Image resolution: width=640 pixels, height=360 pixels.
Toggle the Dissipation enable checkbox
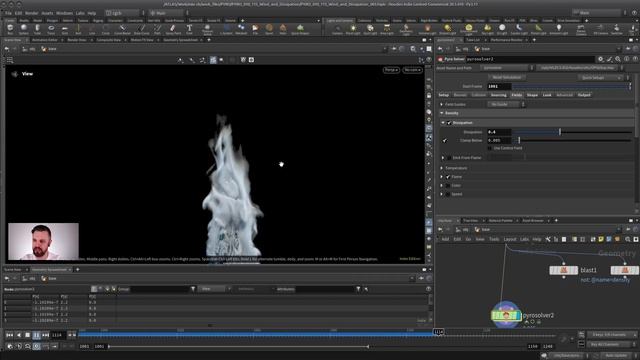pyautogui.click(x=449, y=123)
